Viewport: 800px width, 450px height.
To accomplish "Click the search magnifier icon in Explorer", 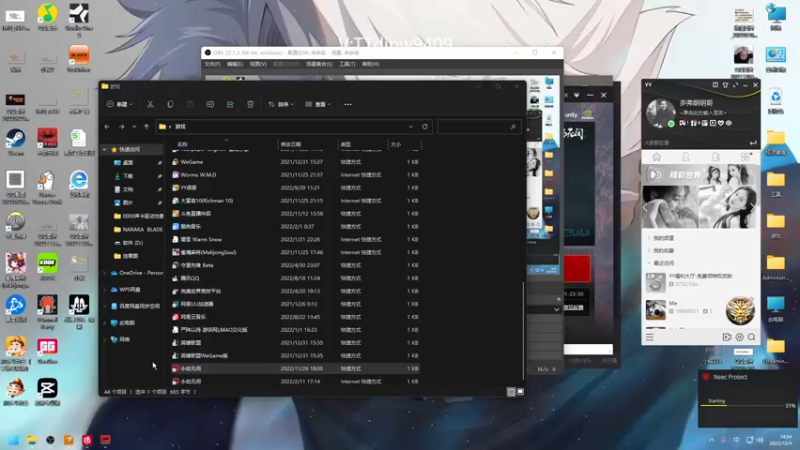I will tap(513, 127).
